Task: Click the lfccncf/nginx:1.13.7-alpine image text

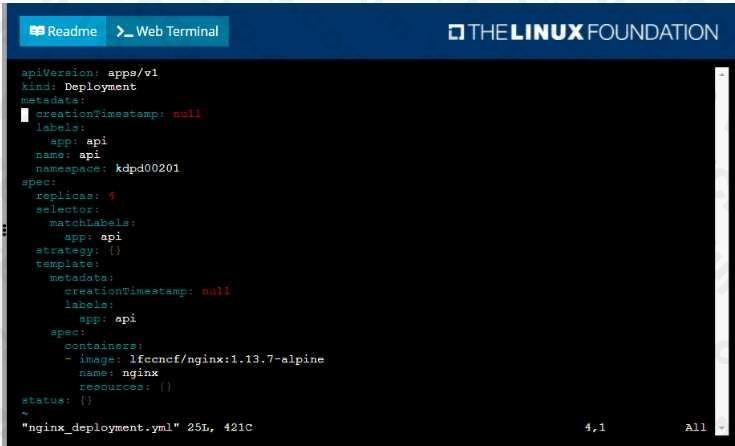Action: [227, 359]
